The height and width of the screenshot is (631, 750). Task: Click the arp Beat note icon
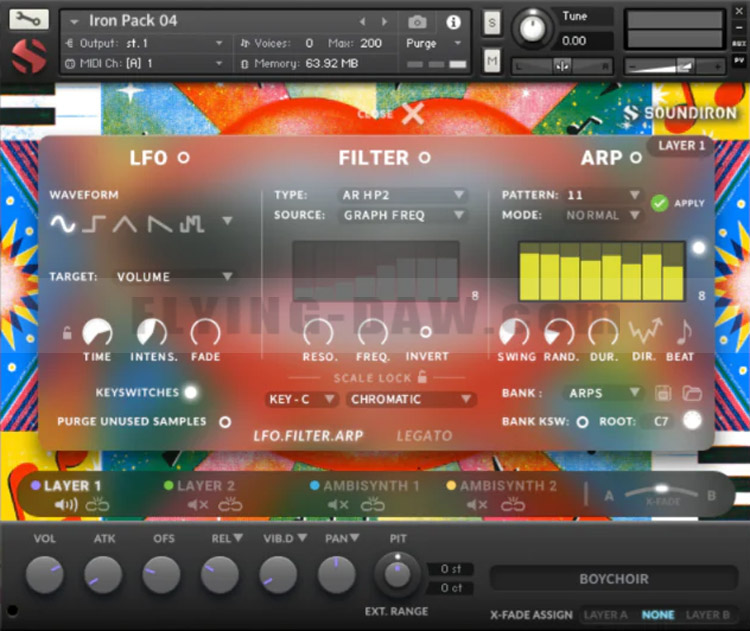(x=684, y=333)
